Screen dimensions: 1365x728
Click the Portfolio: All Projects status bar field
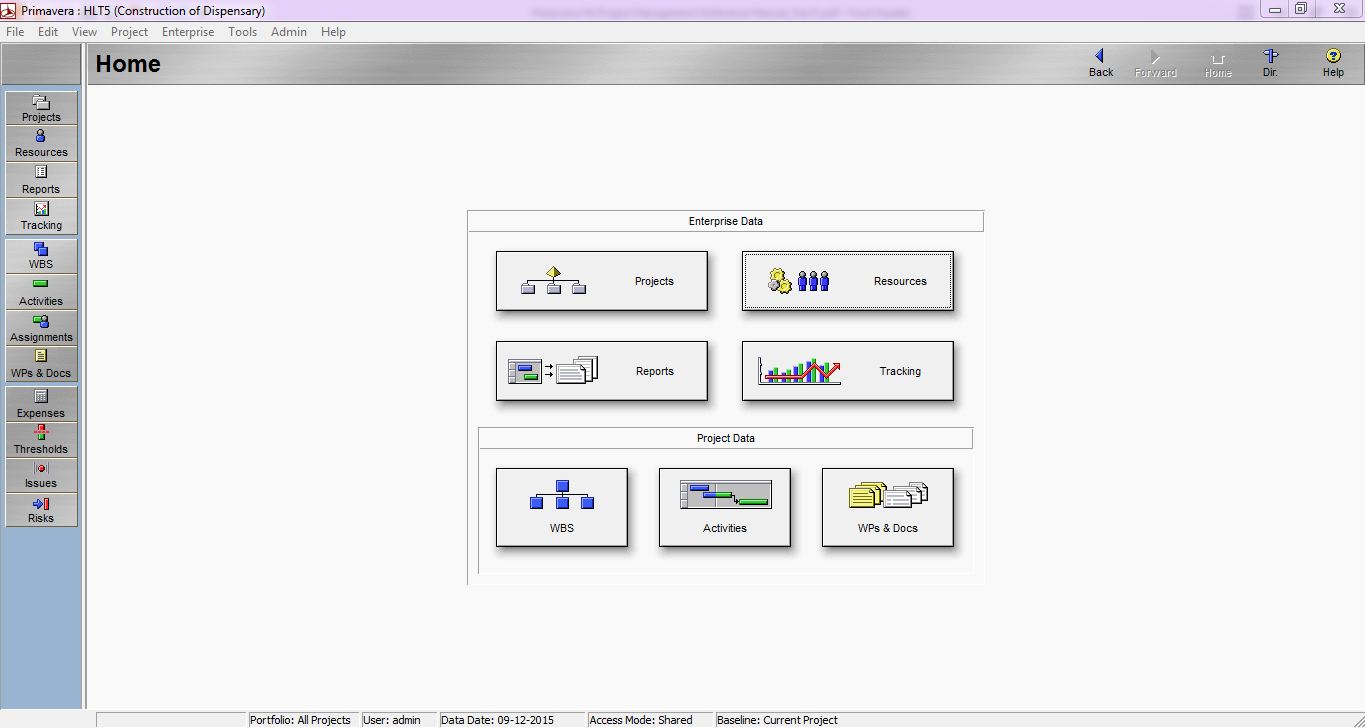pyautogui.click(x=301, y=719)
